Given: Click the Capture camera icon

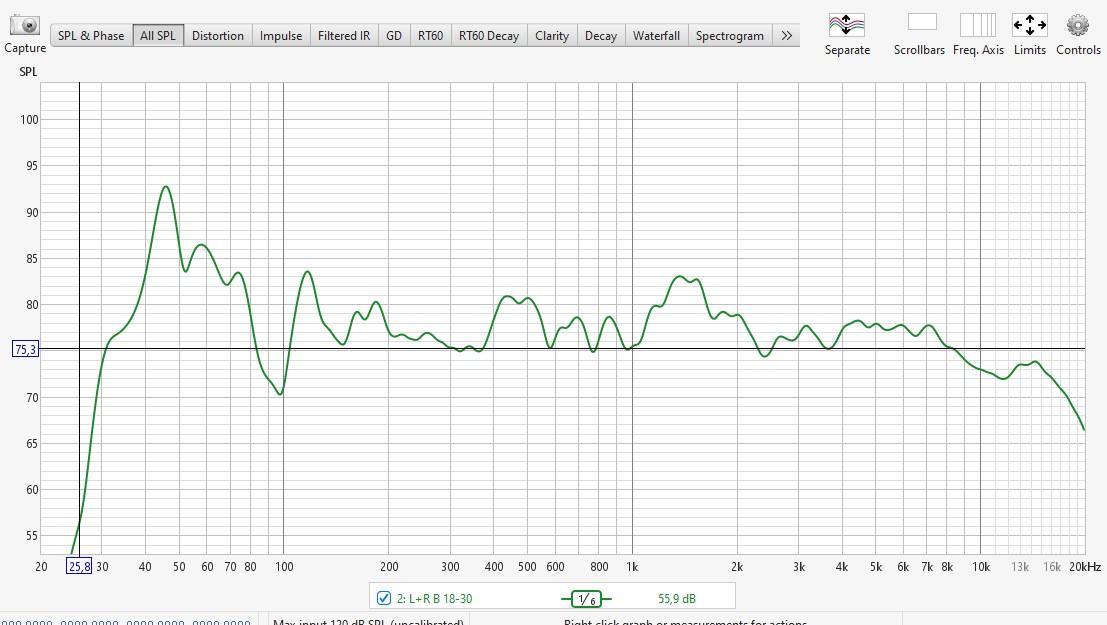Looking at the screenshot, I should click(25, 26).
